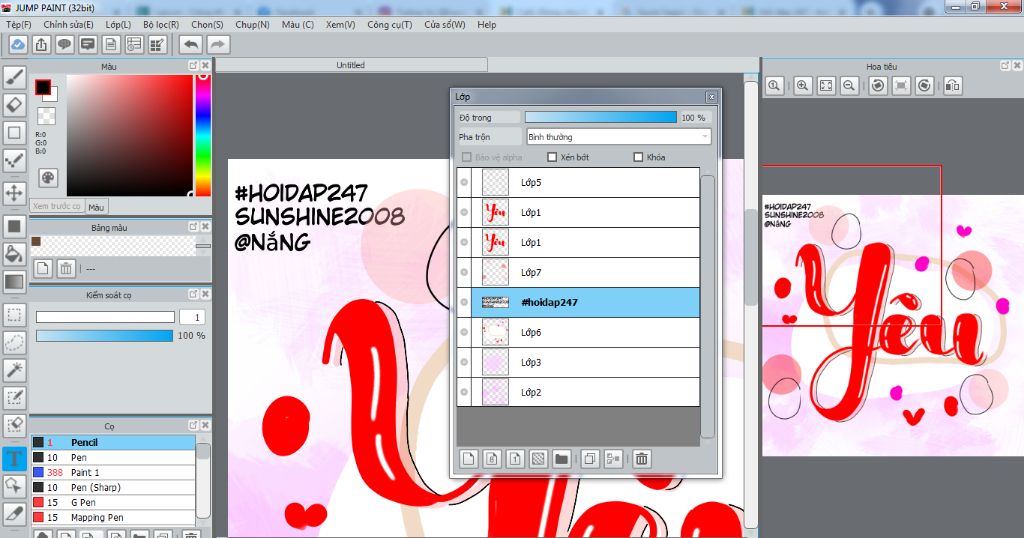
Task: Delete layer with trash icon
Action: pyautogui.click(x=642, y=459)
